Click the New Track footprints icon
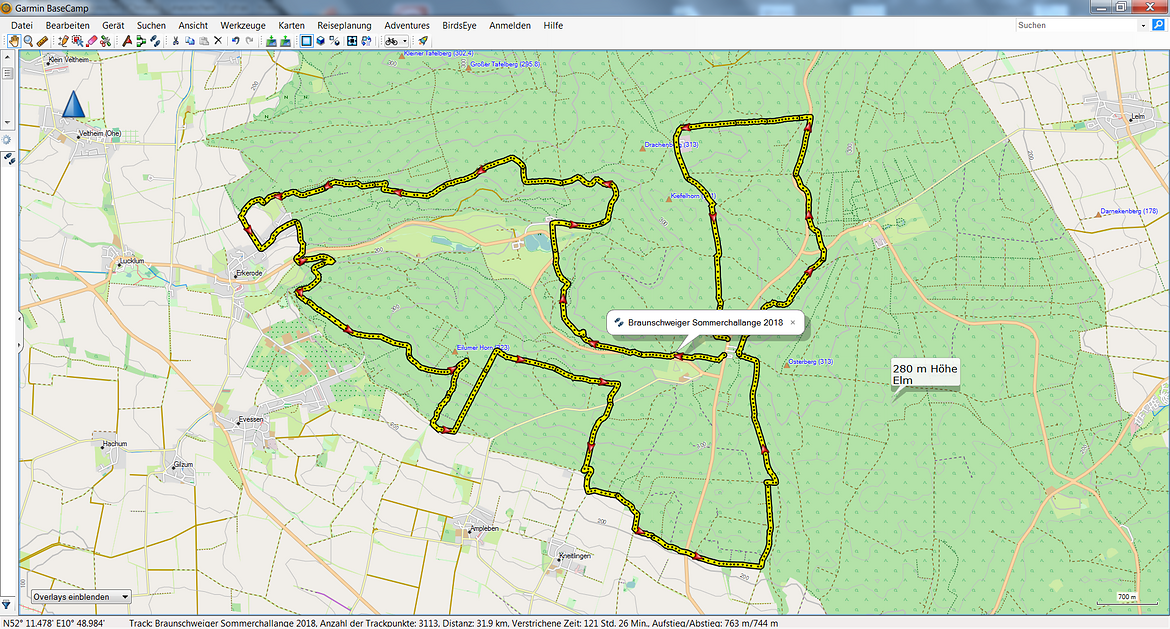This screenshot has height=629, width=1170. (x=154, y=41)
